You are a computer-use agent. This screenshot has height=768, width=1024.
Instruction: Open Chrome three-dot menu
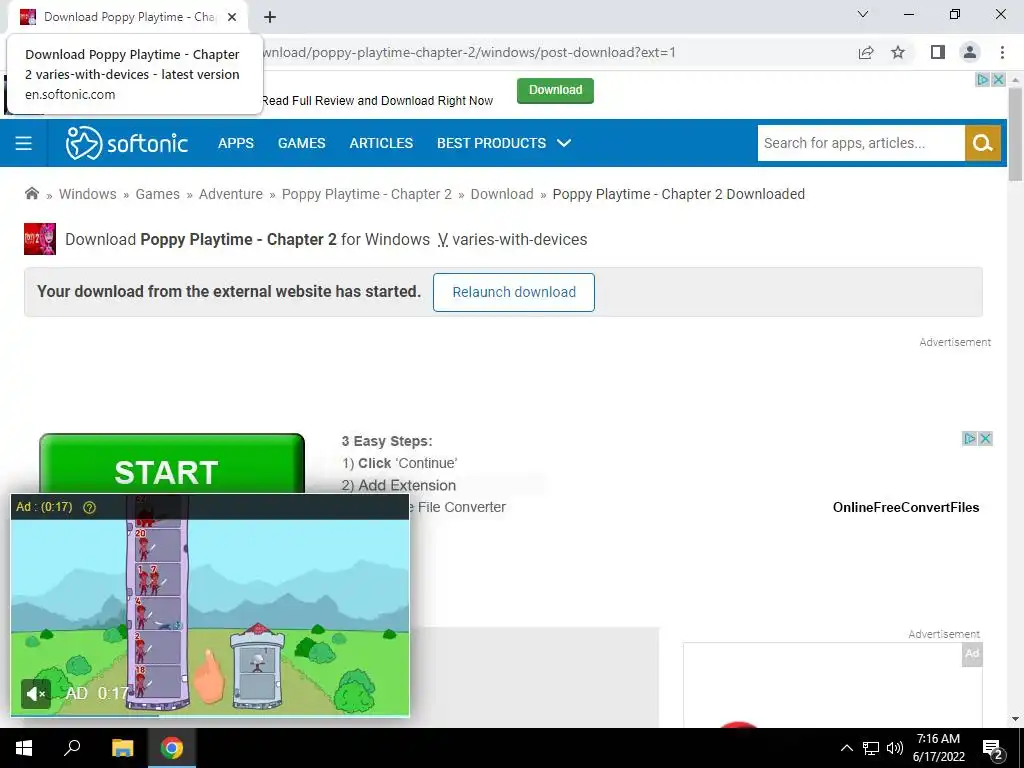[x=1002, y=52]
